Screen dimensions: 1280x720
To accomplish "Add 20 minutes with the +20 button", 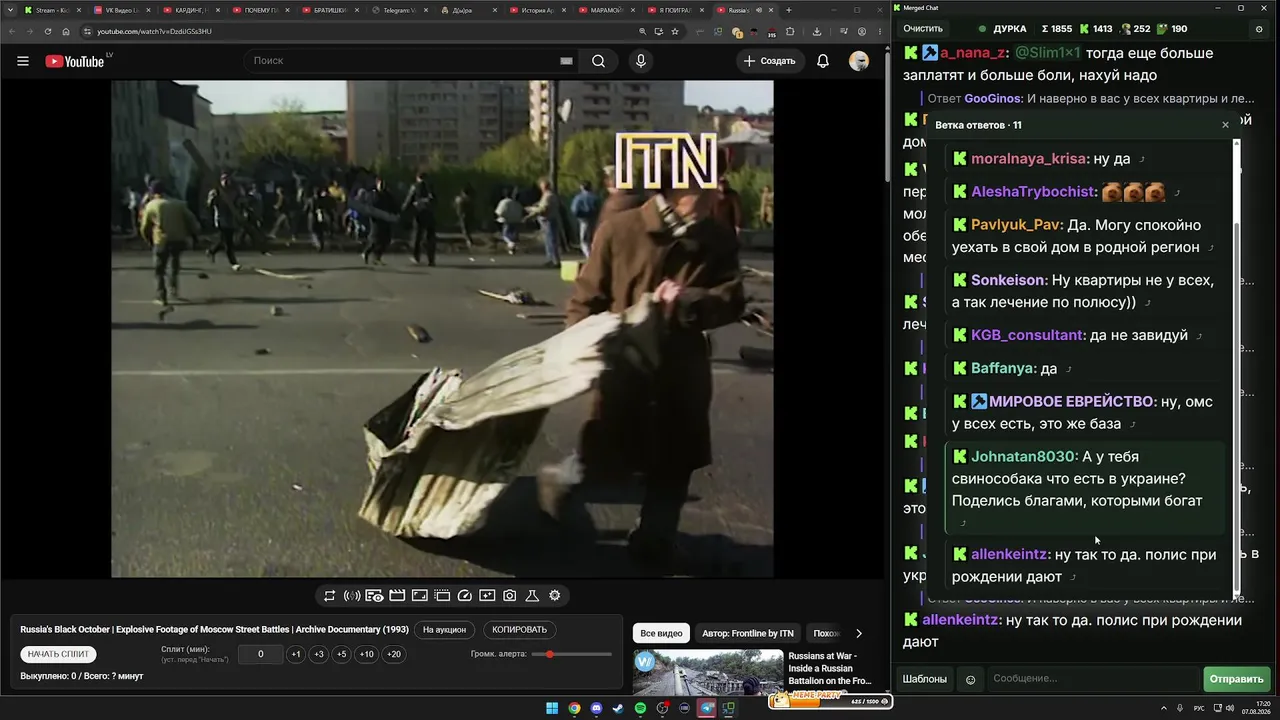I will pos(394,654).
